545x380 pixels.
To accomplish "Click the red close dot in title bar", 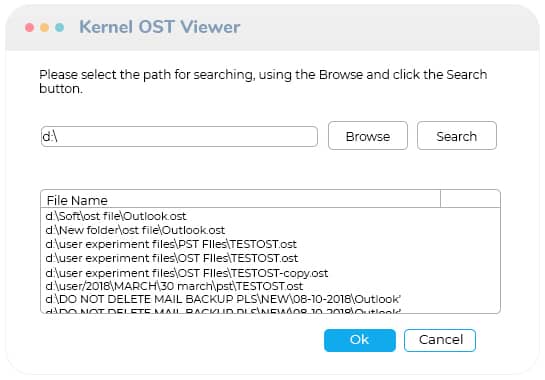I will pos(30,27).
